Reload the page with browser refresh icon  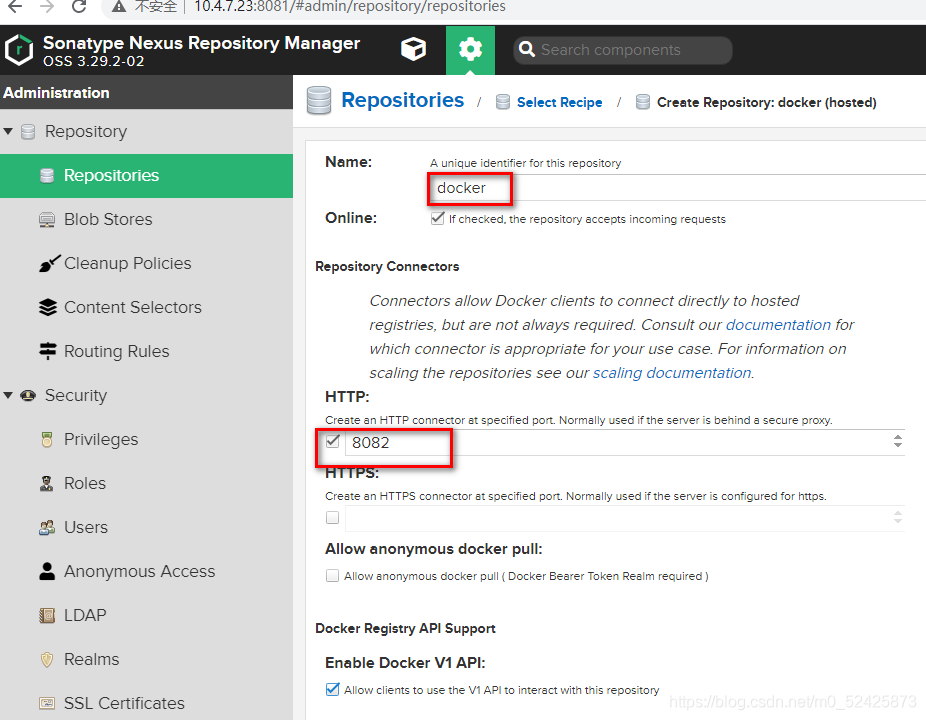click(x=79, y=6)
